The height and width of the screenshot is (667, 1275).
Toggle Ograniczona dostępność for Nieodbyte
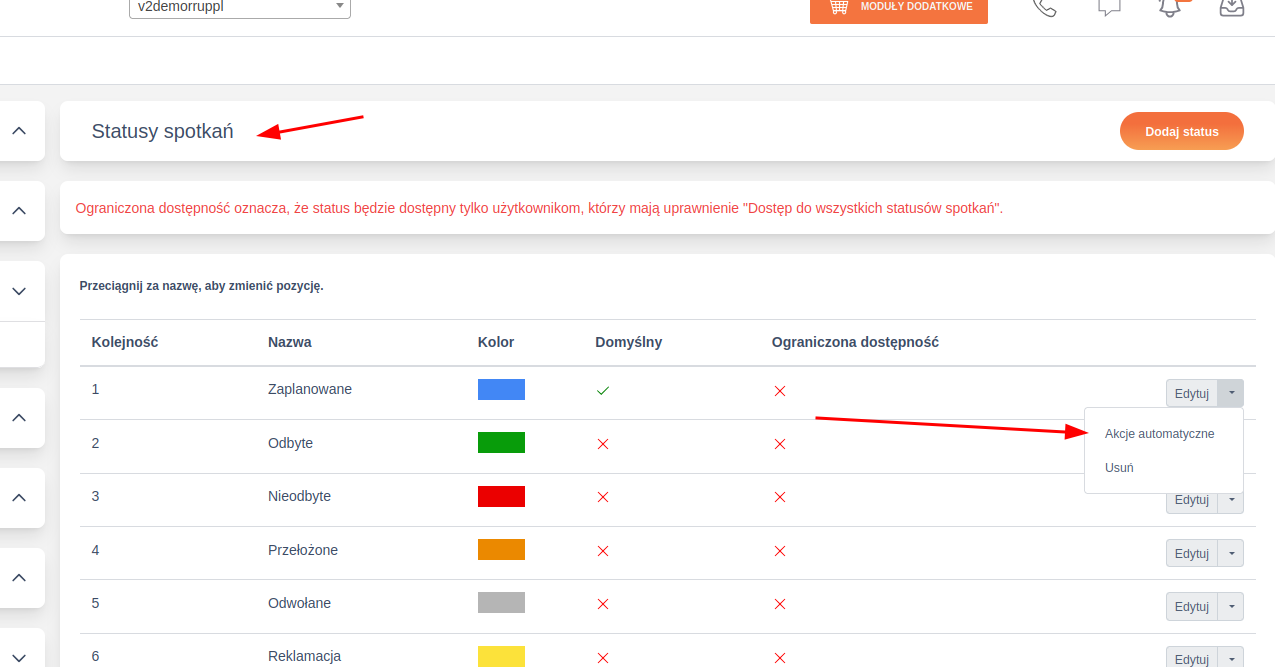click(780, 497)
